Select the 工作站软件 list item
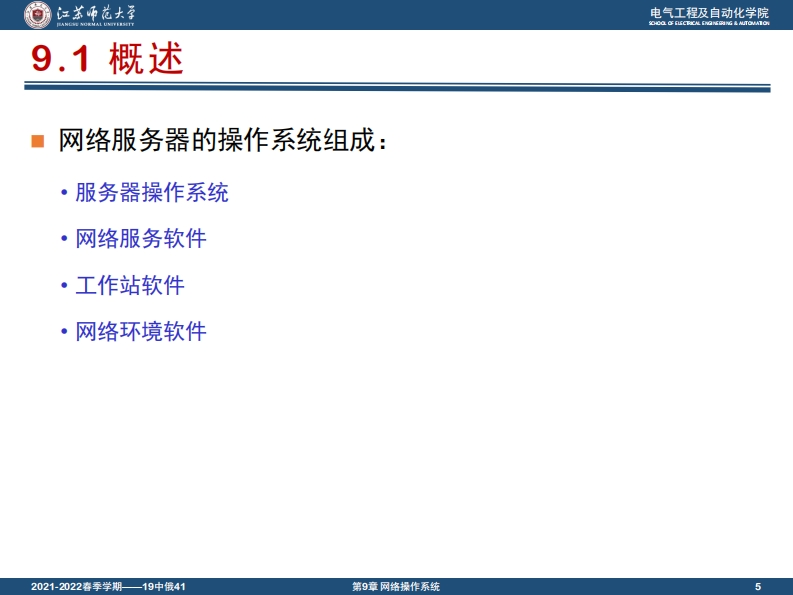The height and width of the screenshot is (595, 793). point(130,285)
